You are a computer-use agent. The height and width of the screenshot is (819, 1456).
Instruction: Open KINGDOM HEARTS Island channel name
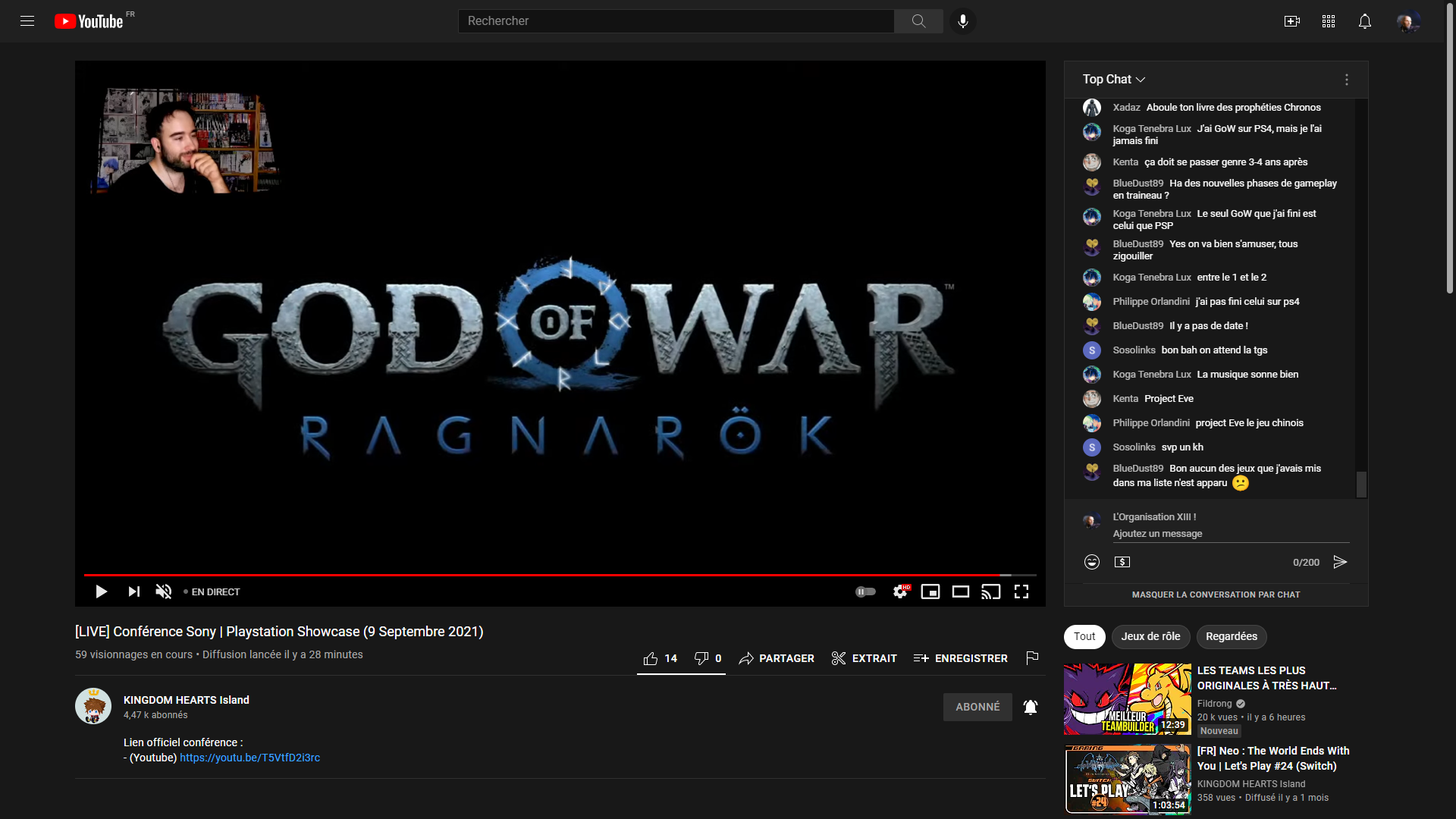point(187,700)
